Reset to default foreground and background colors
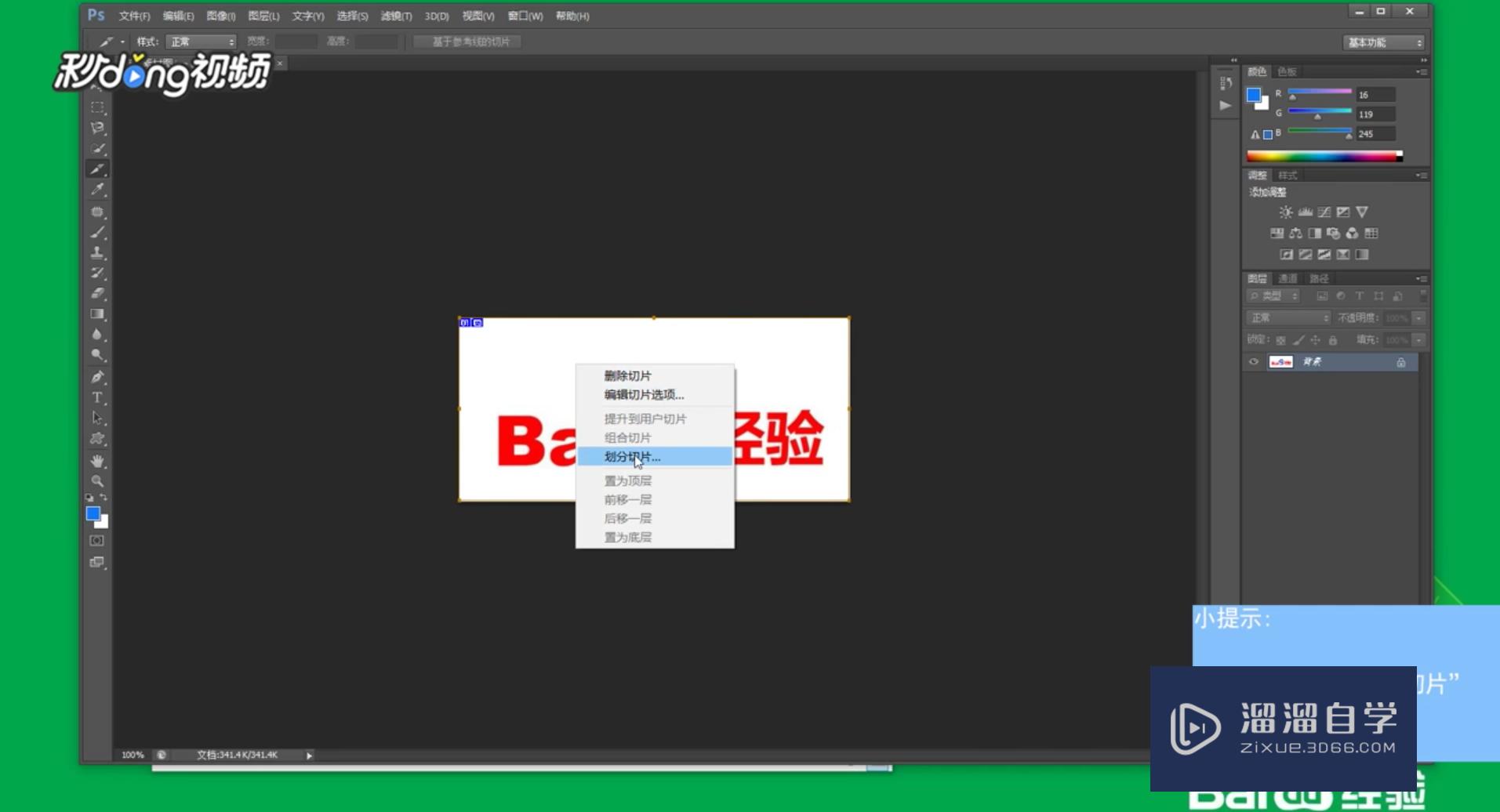Viewport: 1500px width, 812px height. click(89, 498)
